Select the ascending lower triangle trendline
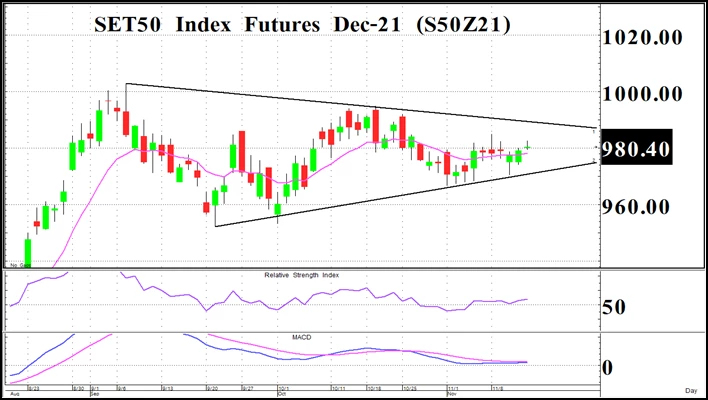The width and height of the screenshot is (708, 400). tap(406, 194)
